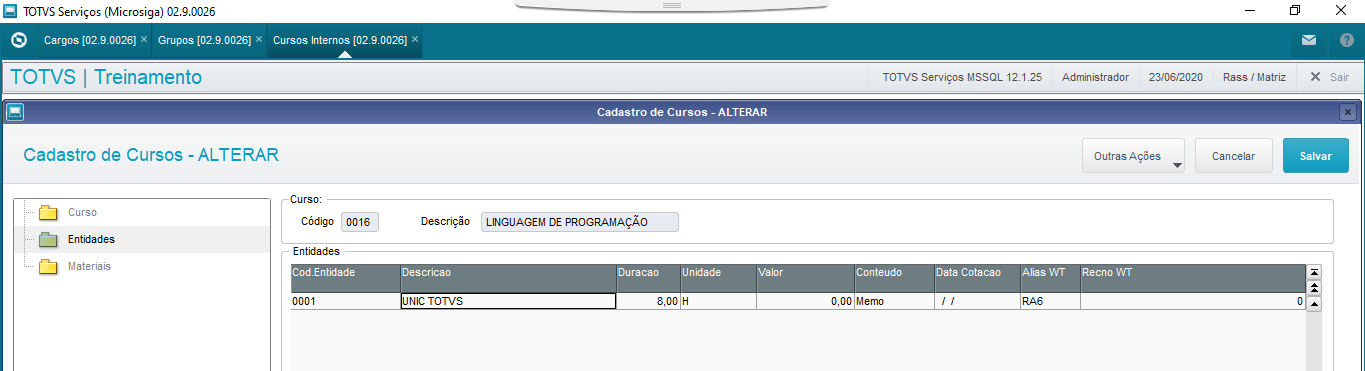Select Curso in the tree

(82, 212)
